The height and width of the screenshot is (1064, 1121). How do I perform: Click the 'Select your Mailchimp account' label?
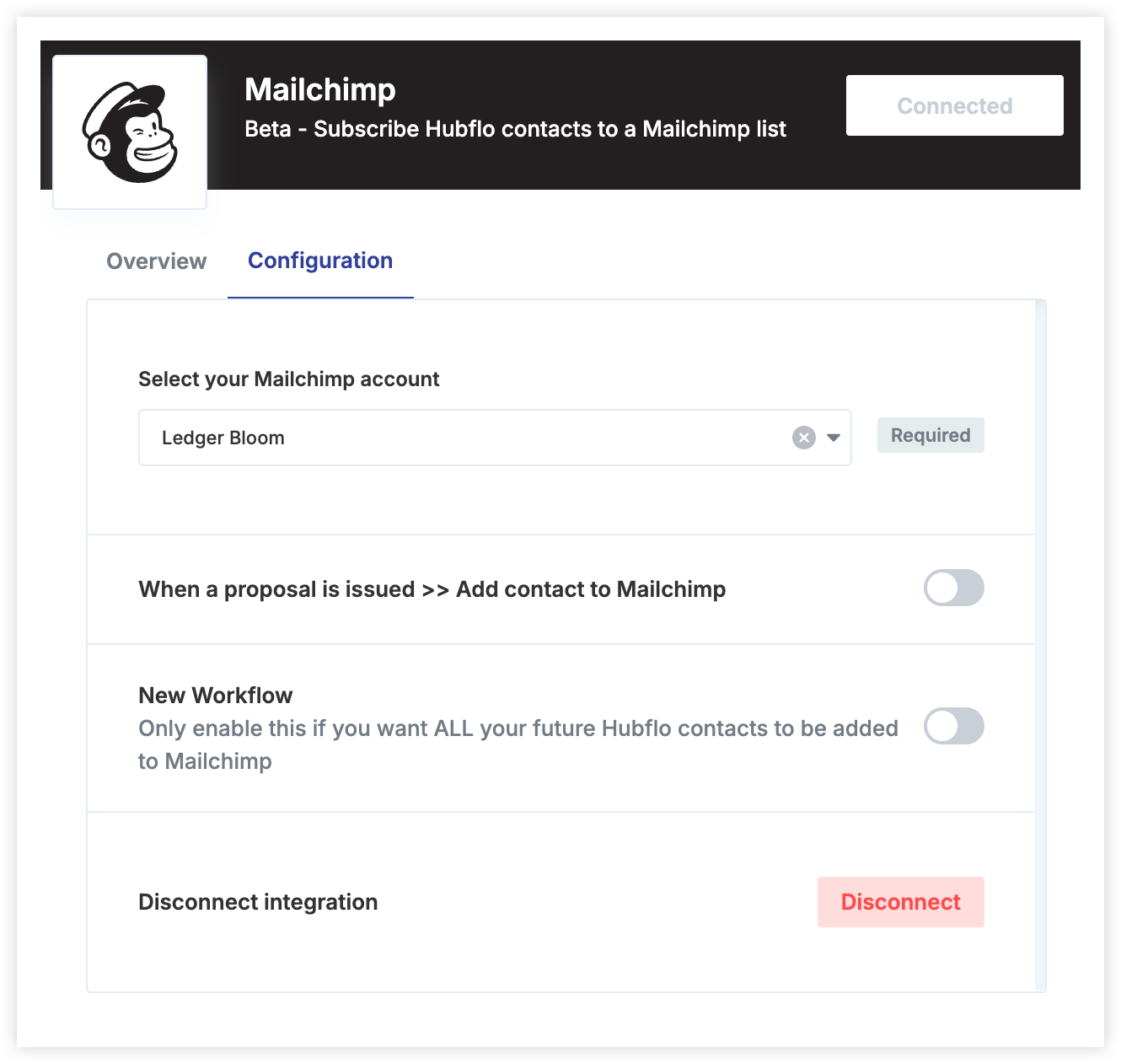[x=289, y=379]
